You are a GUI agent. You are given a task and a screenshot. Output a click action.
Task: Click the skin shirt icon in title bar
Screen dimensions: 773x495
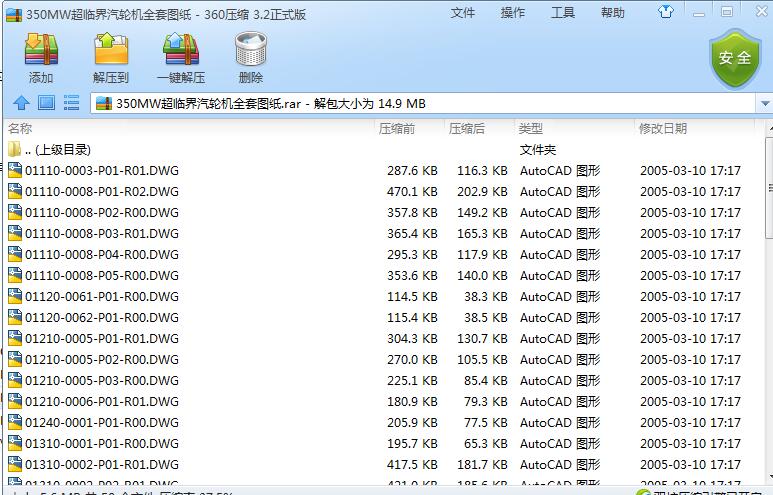click(666, 12)
